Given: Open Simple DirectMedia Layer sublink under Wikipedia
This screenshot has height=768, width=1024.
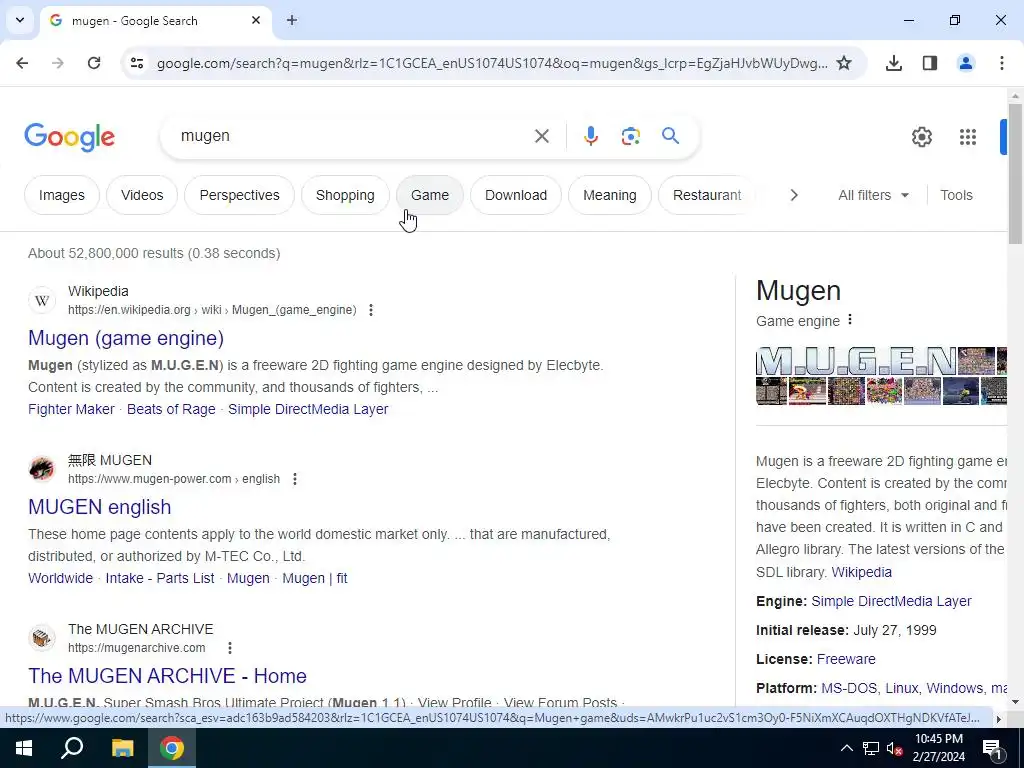Looking at the screenshot, I should click(x=308, y=409).
